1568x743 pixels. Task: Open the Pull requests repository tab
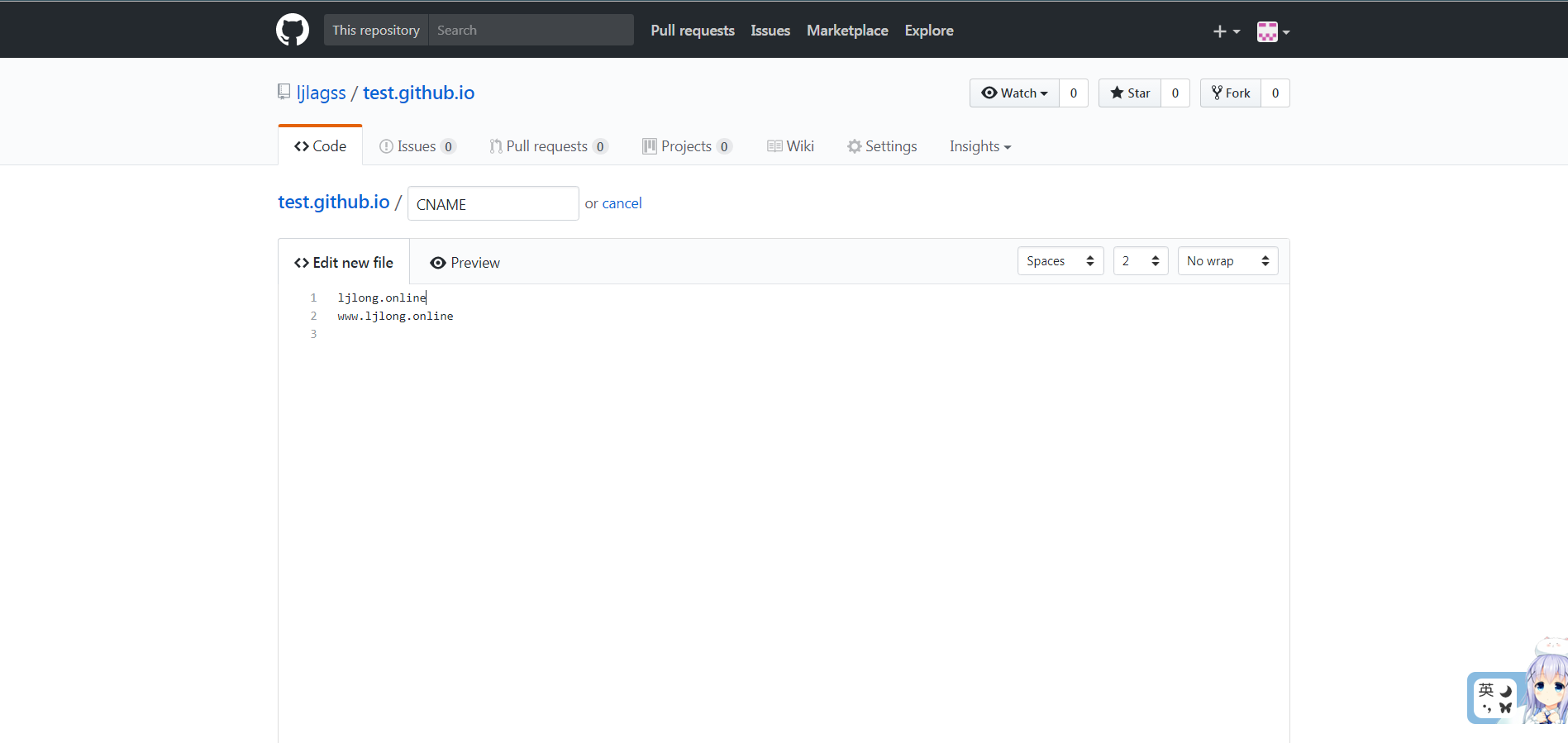(549, 146)
